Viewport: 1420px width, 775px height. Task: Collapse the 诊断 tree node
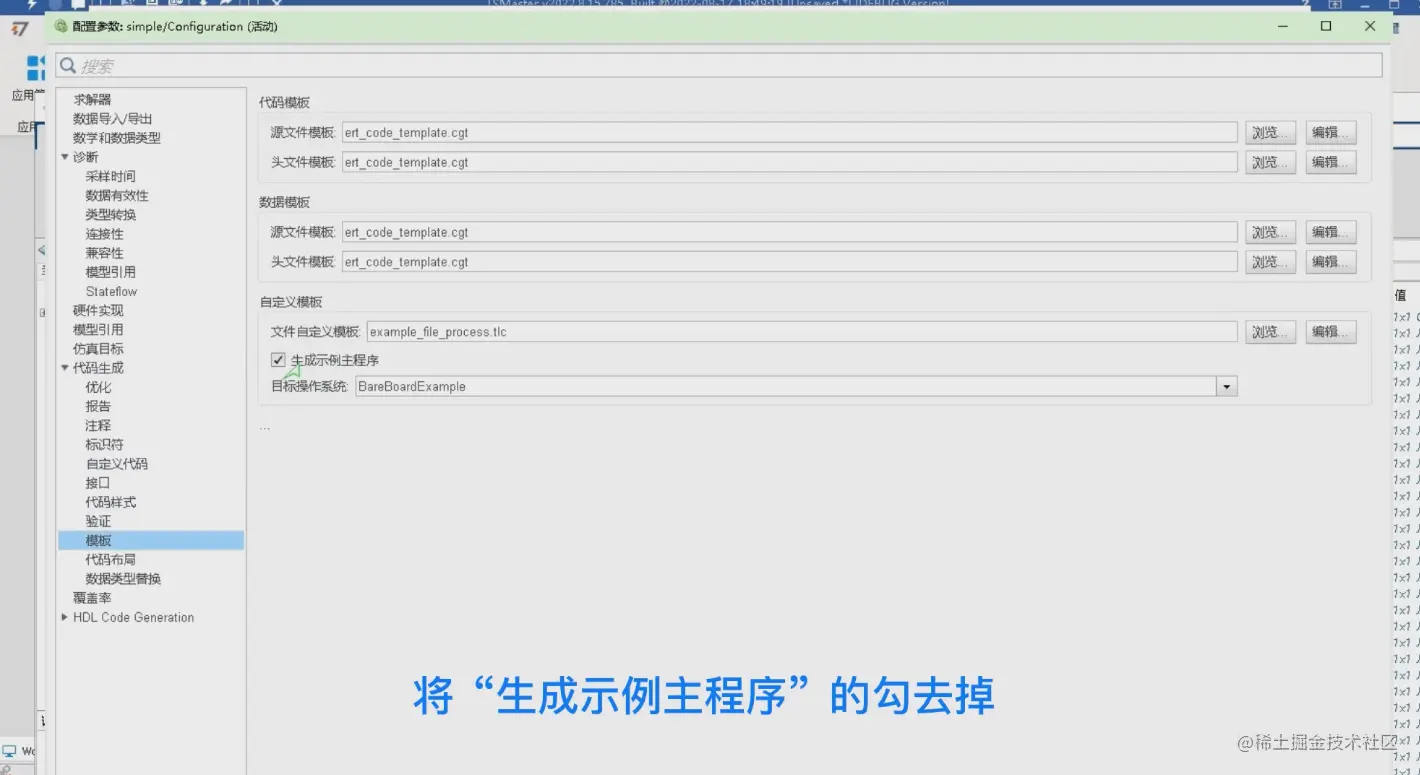tap(65, 157)
